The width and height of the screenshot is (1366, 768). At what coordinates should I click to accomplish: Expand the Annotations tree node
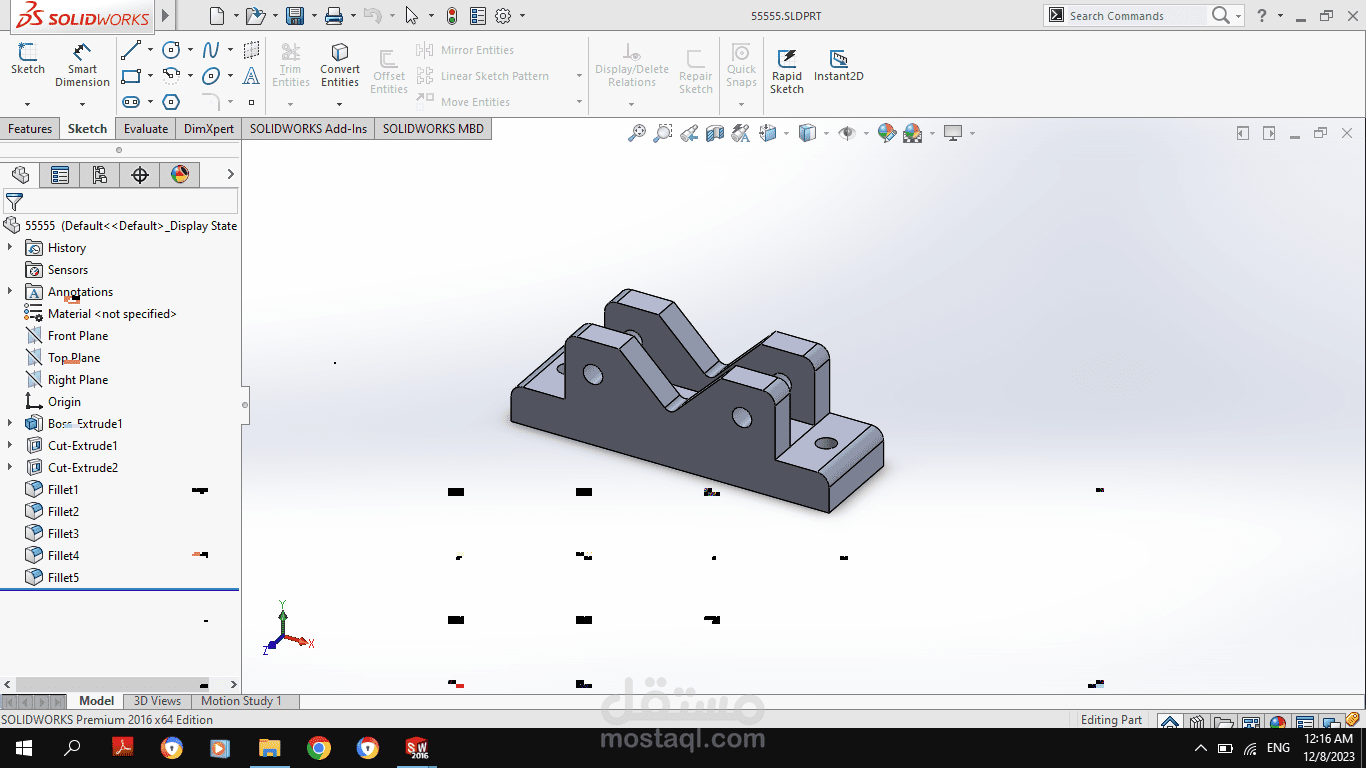(x=10, y=291)
